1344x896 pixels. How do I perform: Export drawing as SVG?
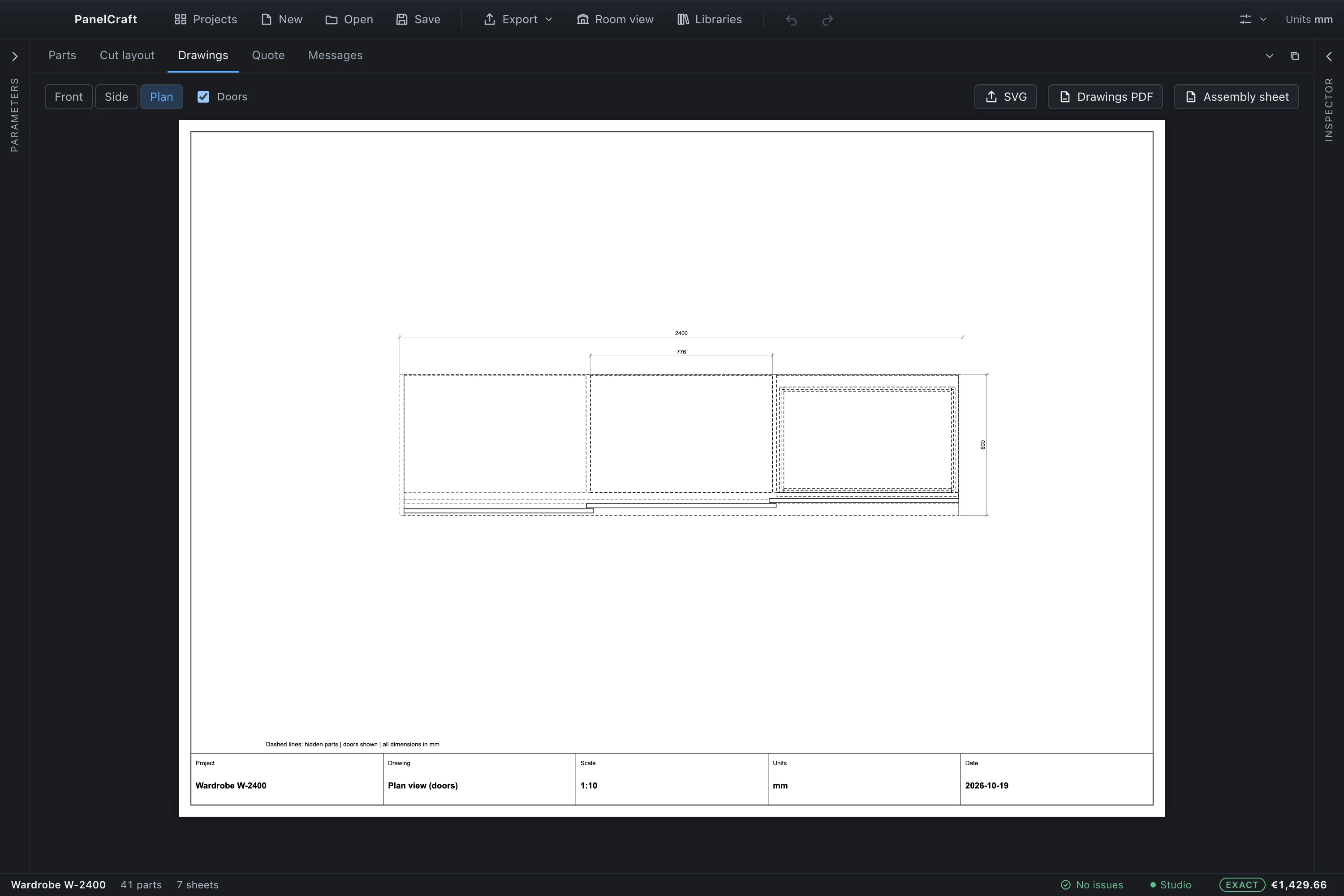pos(1005,97)
